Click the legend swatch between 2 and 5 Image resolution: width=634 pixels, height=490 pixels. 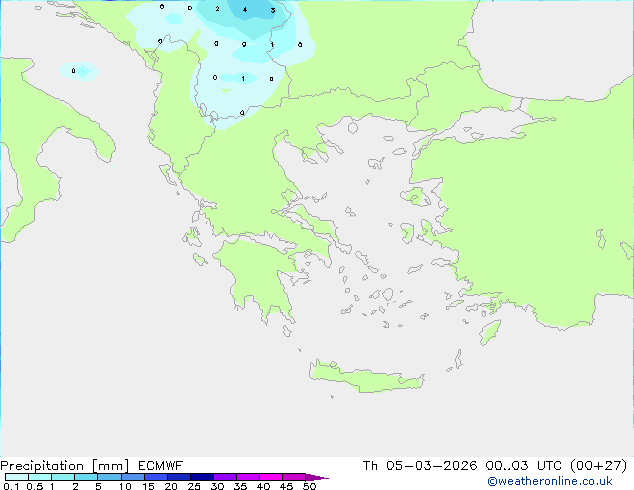click(x=86, y=477)
